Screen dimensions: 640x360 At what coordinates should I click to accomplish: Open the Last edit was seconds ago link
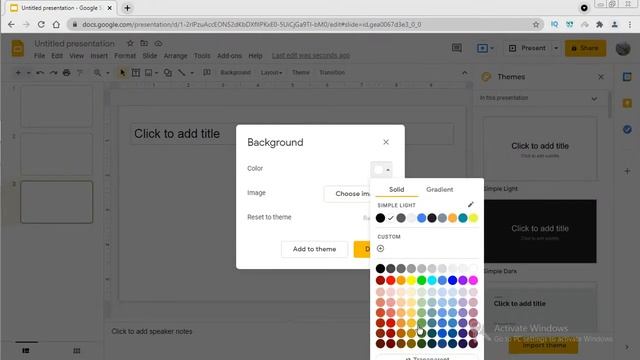(311, 56)
